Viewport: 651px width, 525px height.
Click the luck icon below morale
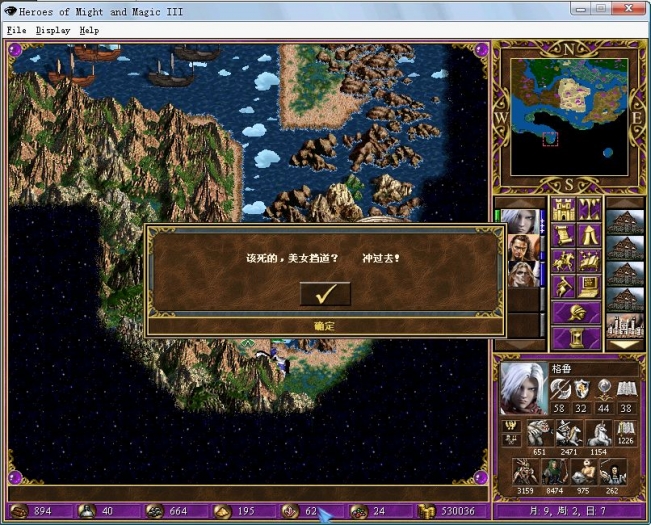512,440
